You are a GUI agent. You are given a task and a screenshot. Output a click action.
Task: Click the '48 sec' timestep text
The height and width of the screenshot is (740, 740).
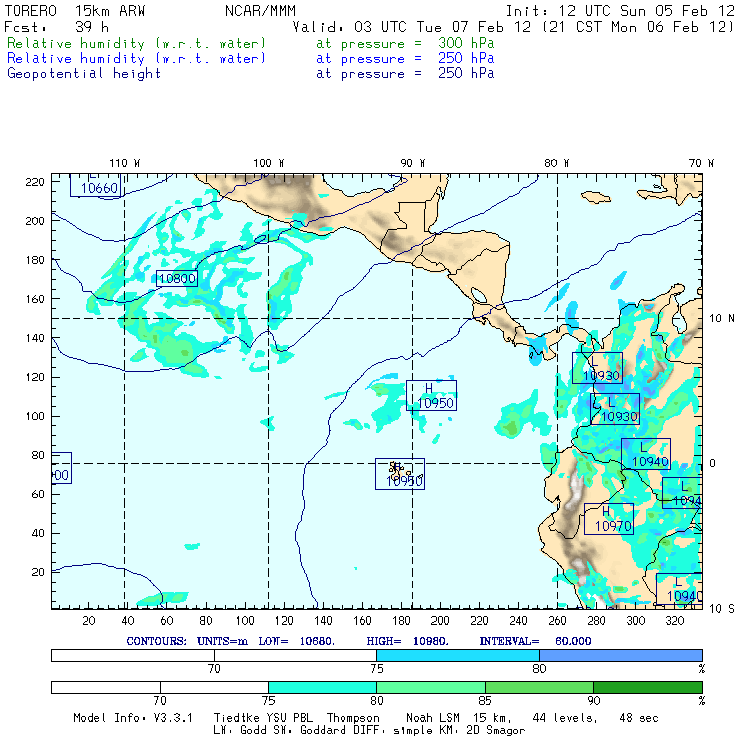point(639,718)
